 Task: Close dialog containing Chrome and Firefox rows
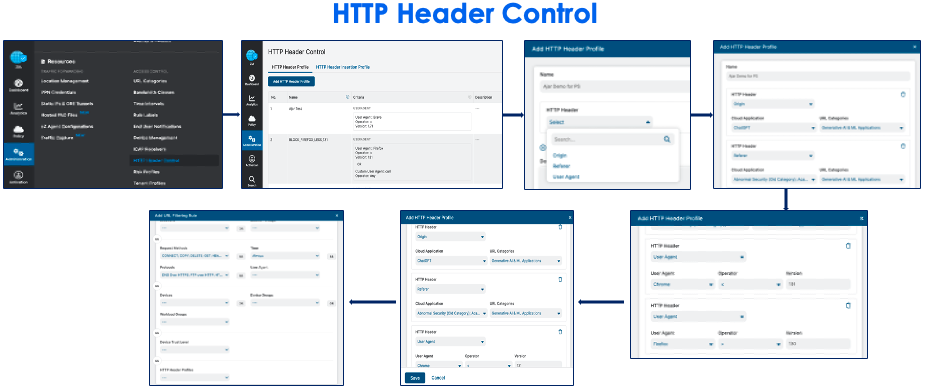[x=861, y=218]
